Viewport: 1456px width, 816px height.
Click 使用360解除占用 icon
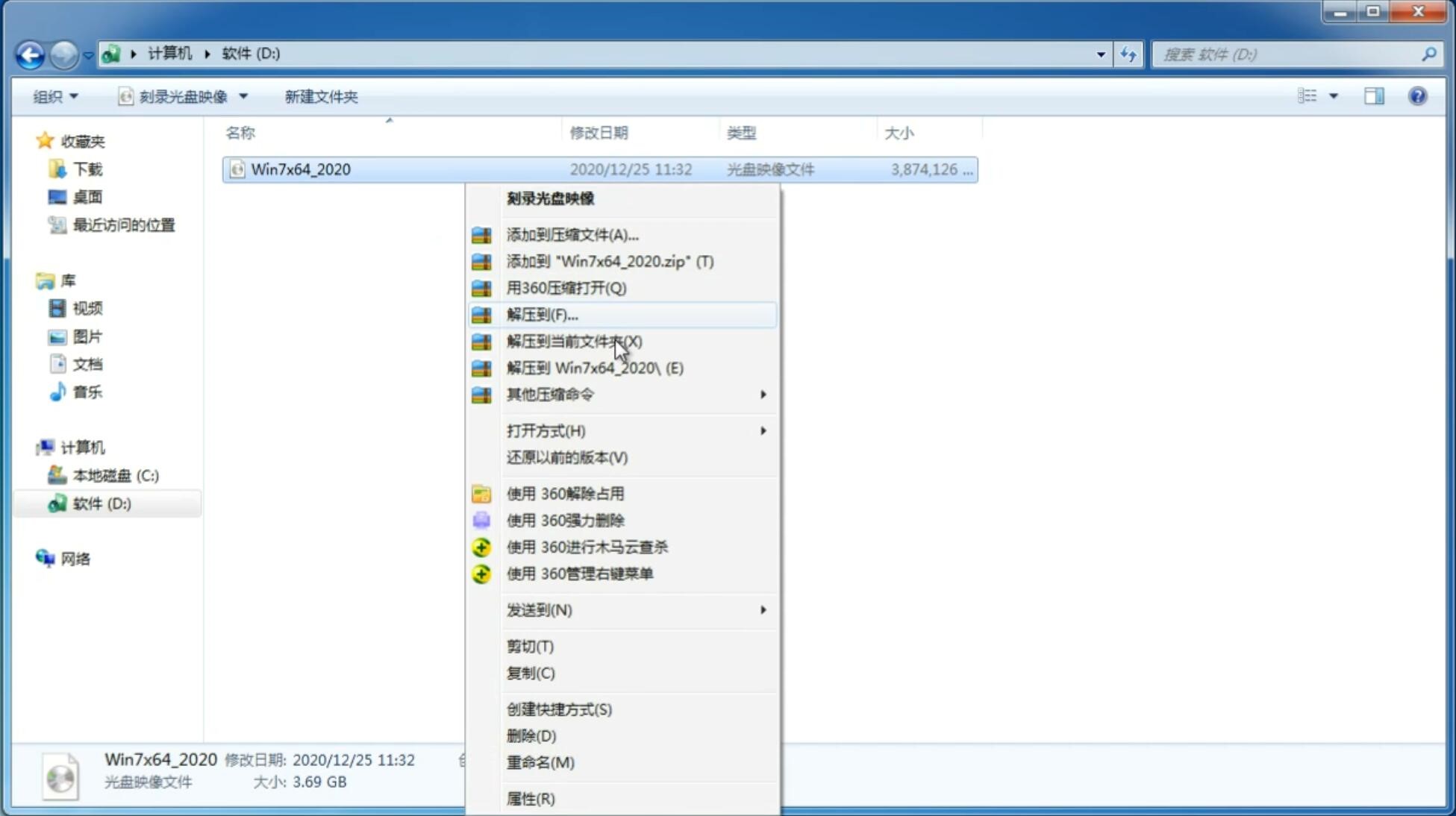pyautogui.click(x=480, y=493)
